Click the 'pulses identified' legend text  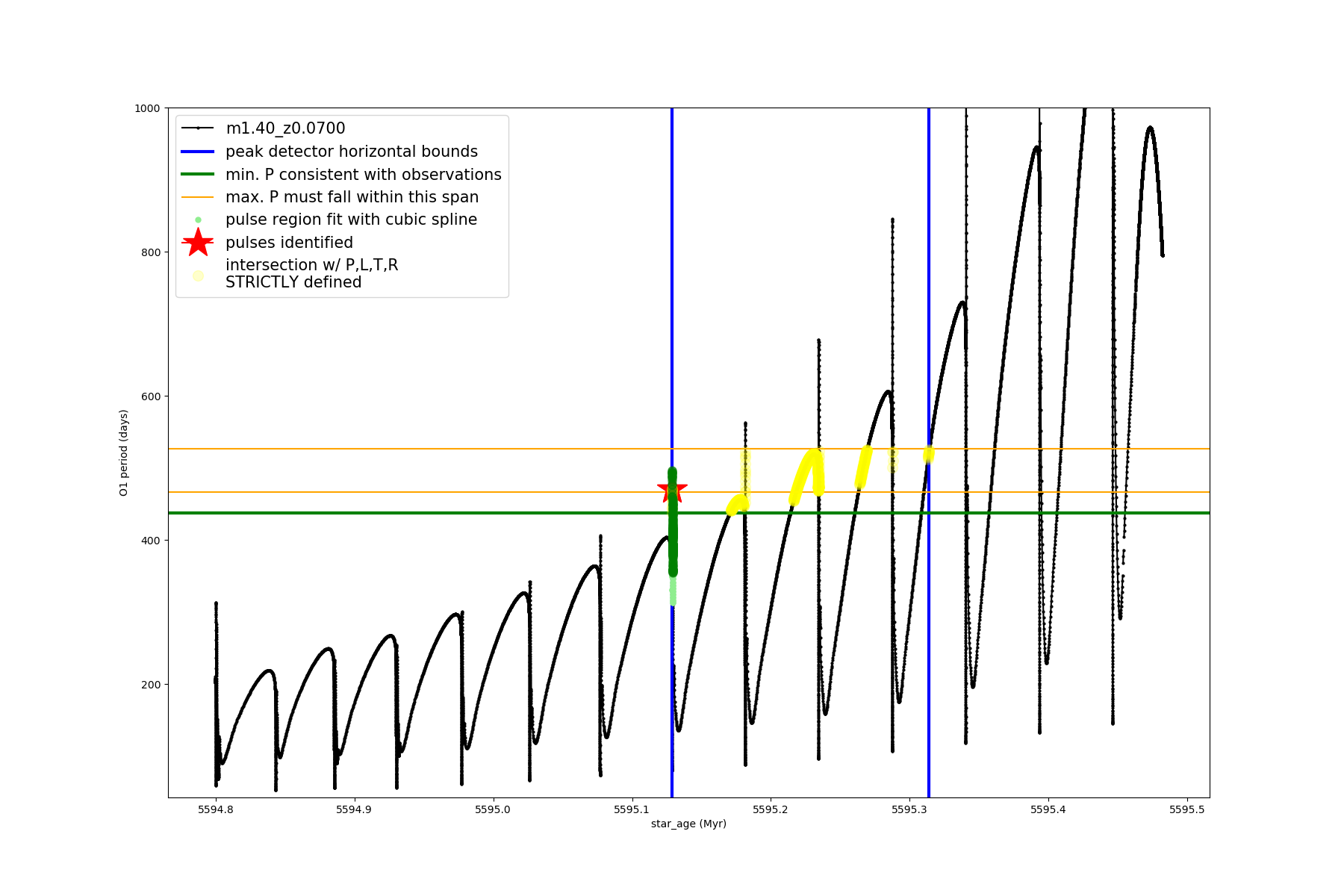(289, 243)
